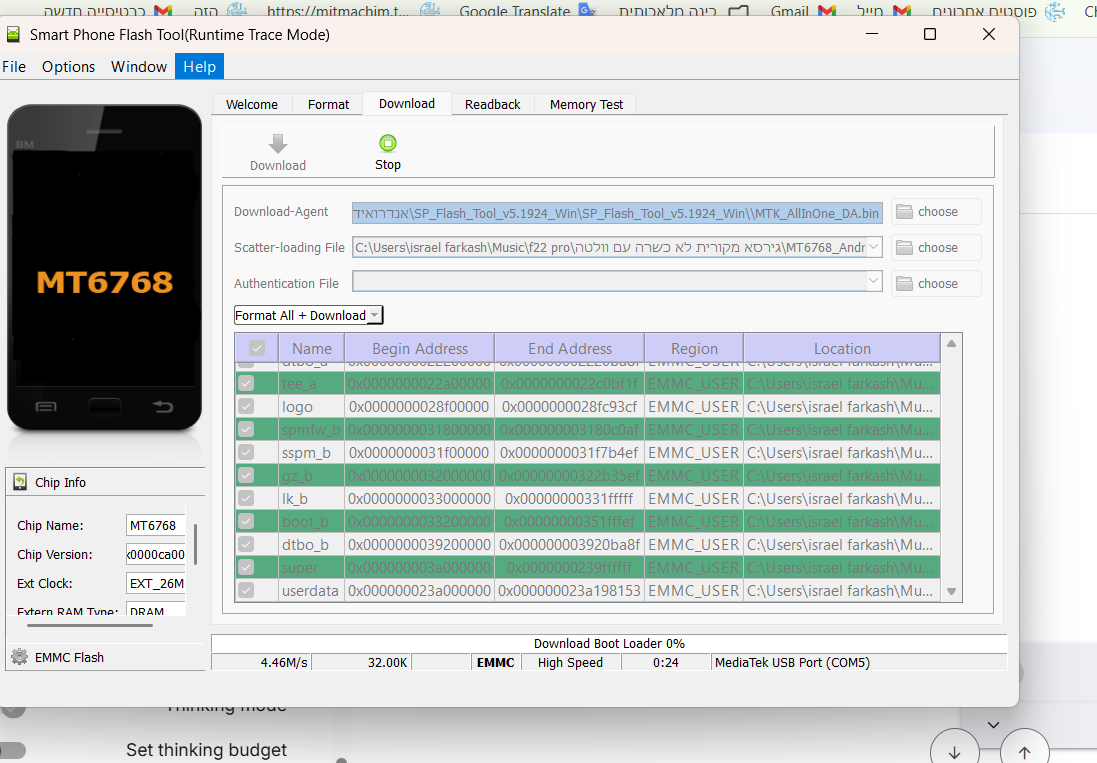
Task: Click MediaTek USB Port (COM5) status entry
Action: pyautogui.click(x=858, y=662)
